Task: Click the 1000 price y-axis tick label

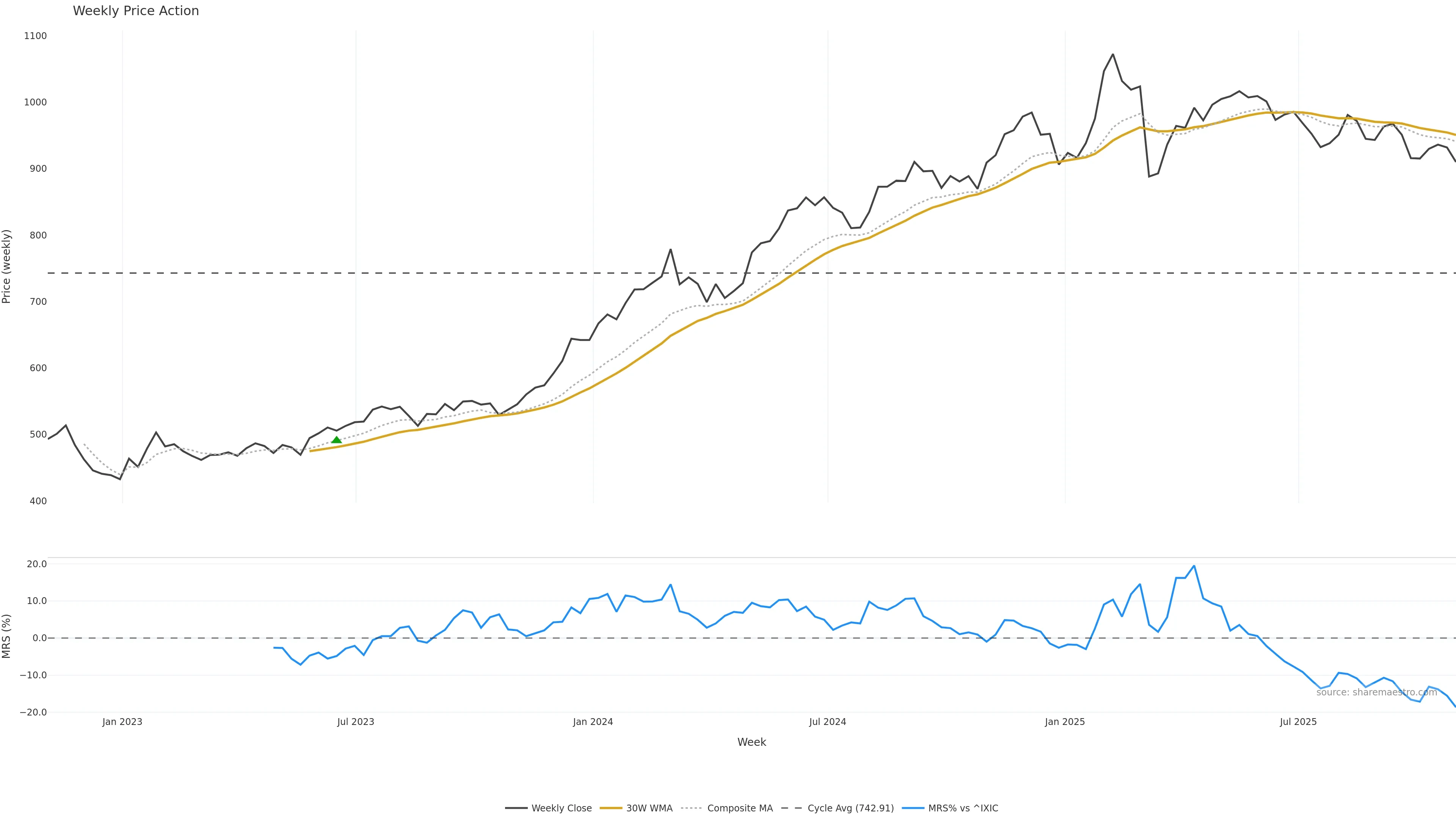Action: click(35, 102)
